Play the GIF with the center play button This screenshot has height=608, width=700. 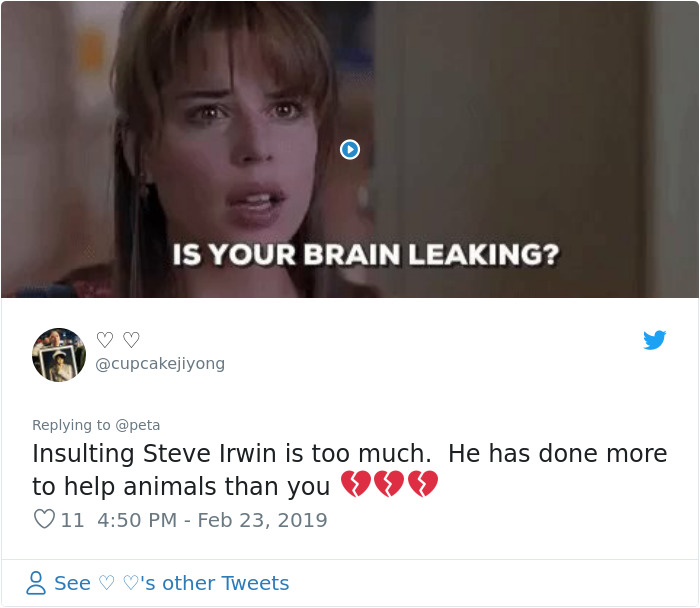coord(350,150)
